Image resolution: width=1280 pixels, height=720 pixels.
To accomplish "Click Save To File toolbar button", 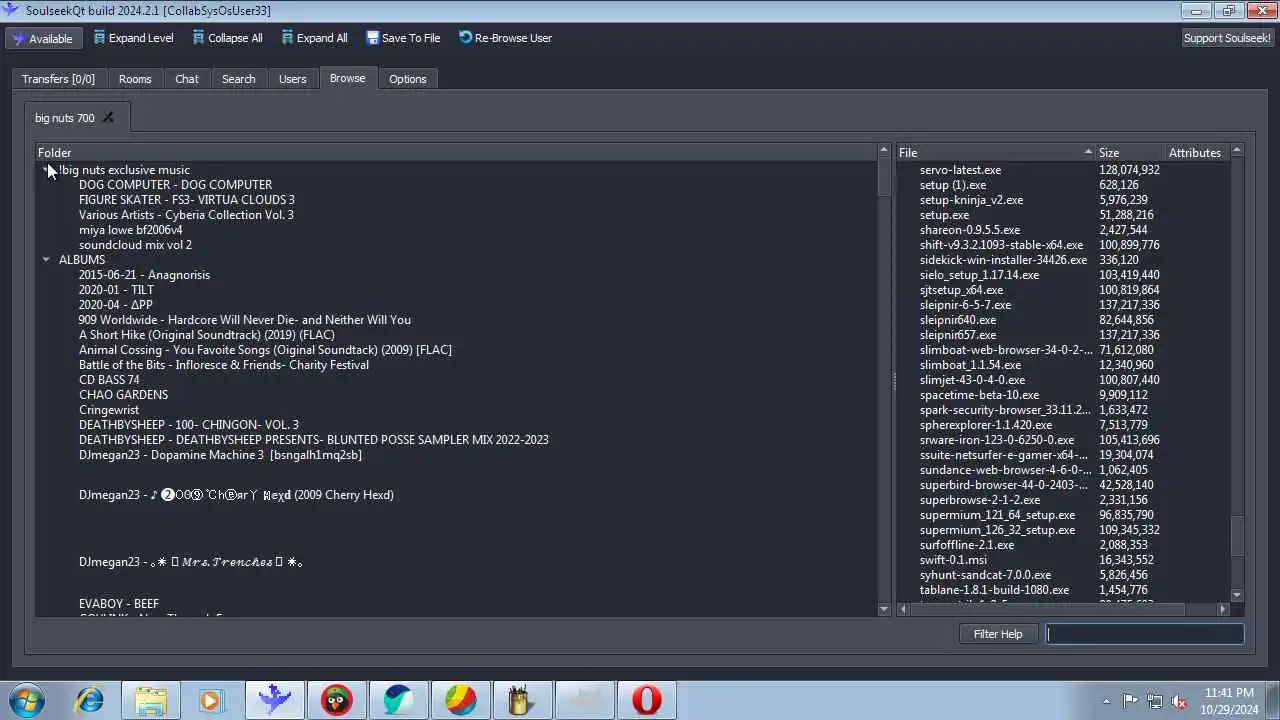I will pyautogui.click(x=403, y=38).
